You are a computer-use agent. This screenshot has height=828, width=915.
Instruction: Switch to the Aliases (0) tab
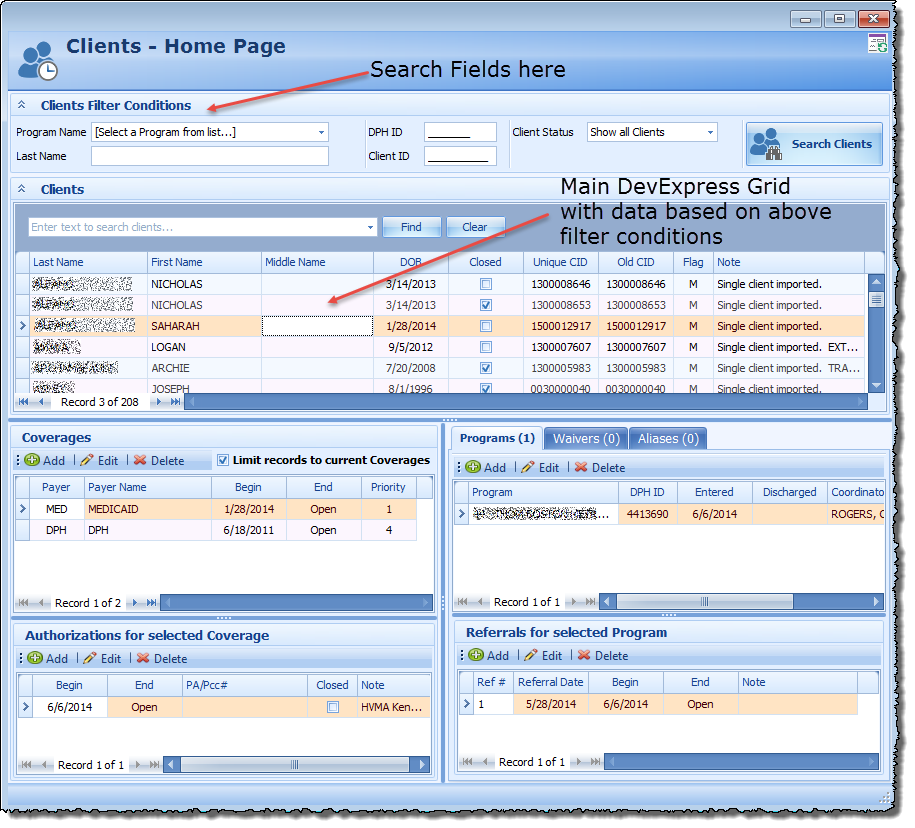click(669, 438)
